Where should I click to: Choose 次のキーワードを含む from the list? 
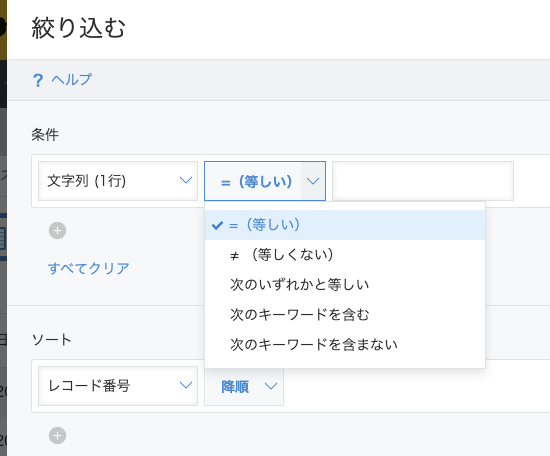pos(345,315)
